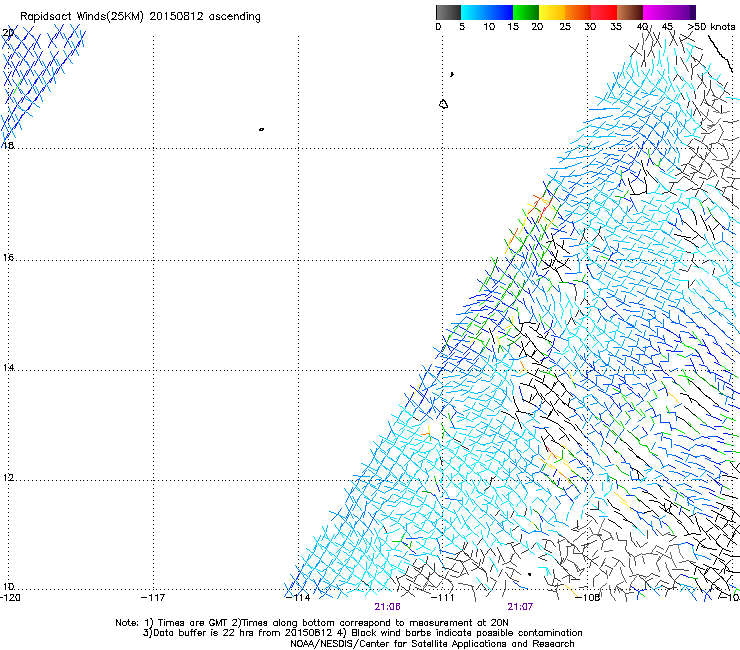Click the 'Times are GMT' note line
740x650 pixels.
pyautogui.click(x=312, y=623)
